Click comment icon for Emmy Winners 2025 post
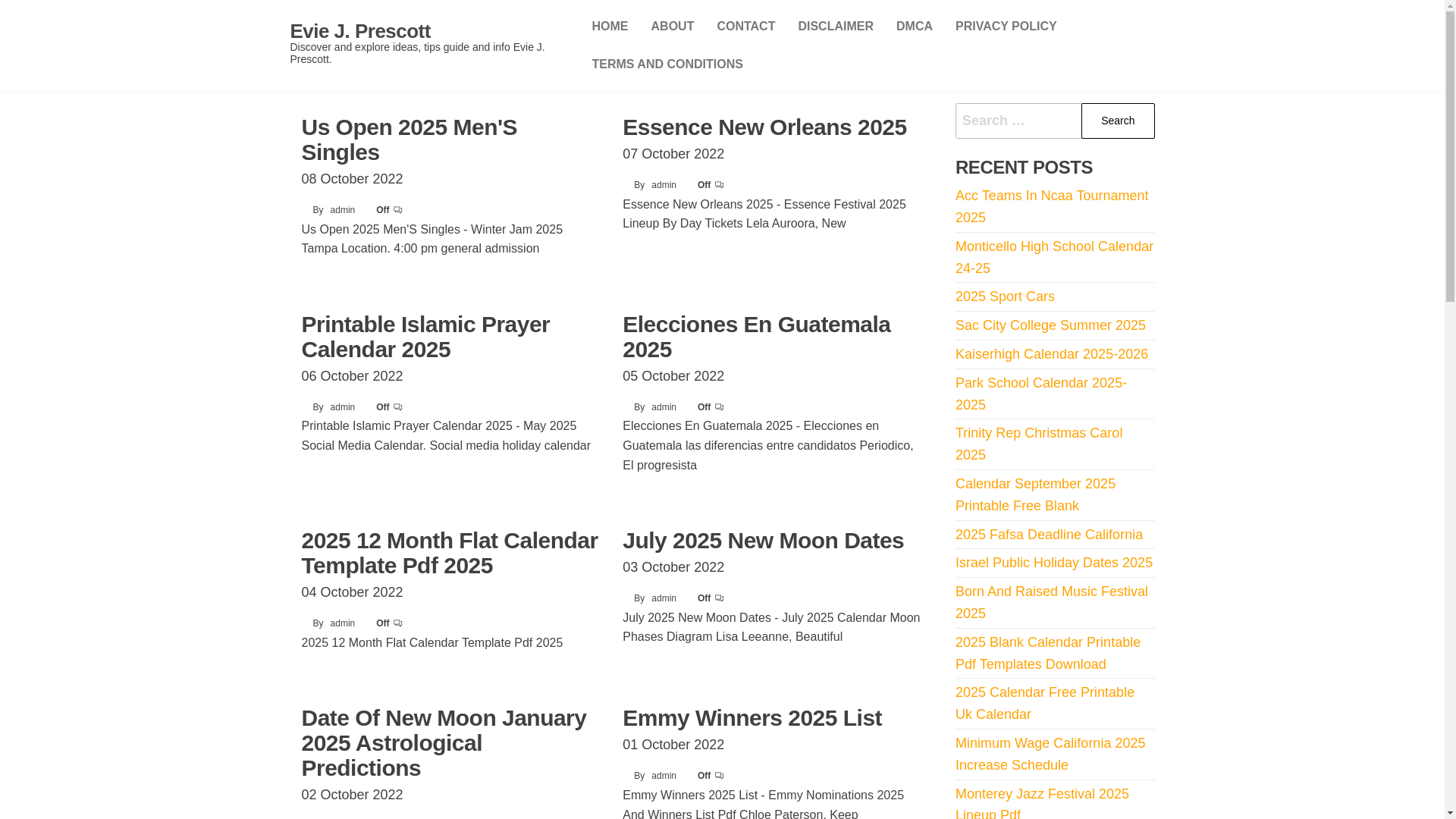This screenshot has width=1456, height=819. (x=720, y=776)
